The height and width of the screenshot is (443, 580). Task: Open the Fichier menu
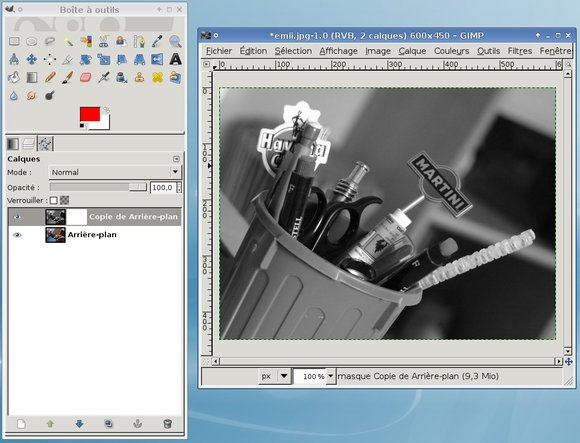click(x=219, y=51)
